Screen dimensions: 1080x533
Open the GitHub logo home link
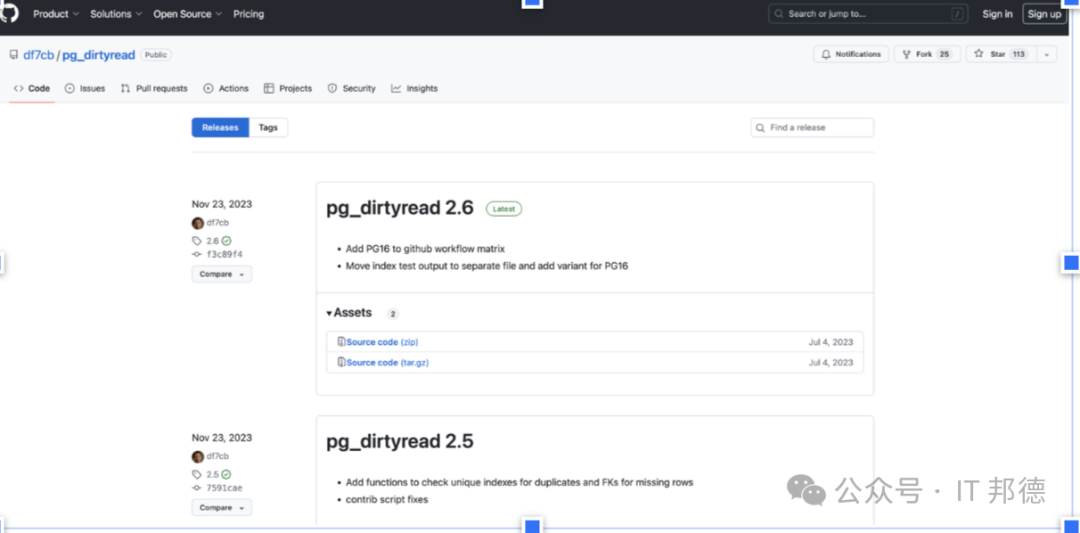click(9, 12)
